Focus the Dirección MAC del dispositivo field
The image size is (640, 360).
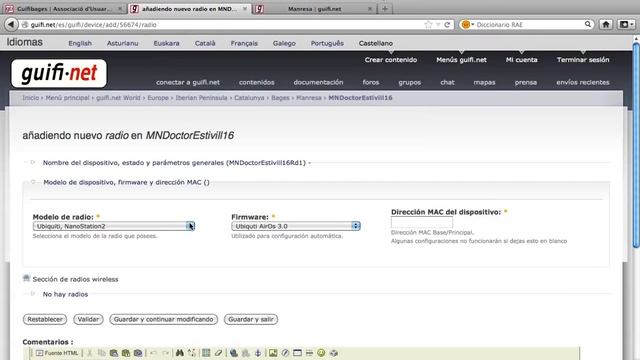pos(422,222)
